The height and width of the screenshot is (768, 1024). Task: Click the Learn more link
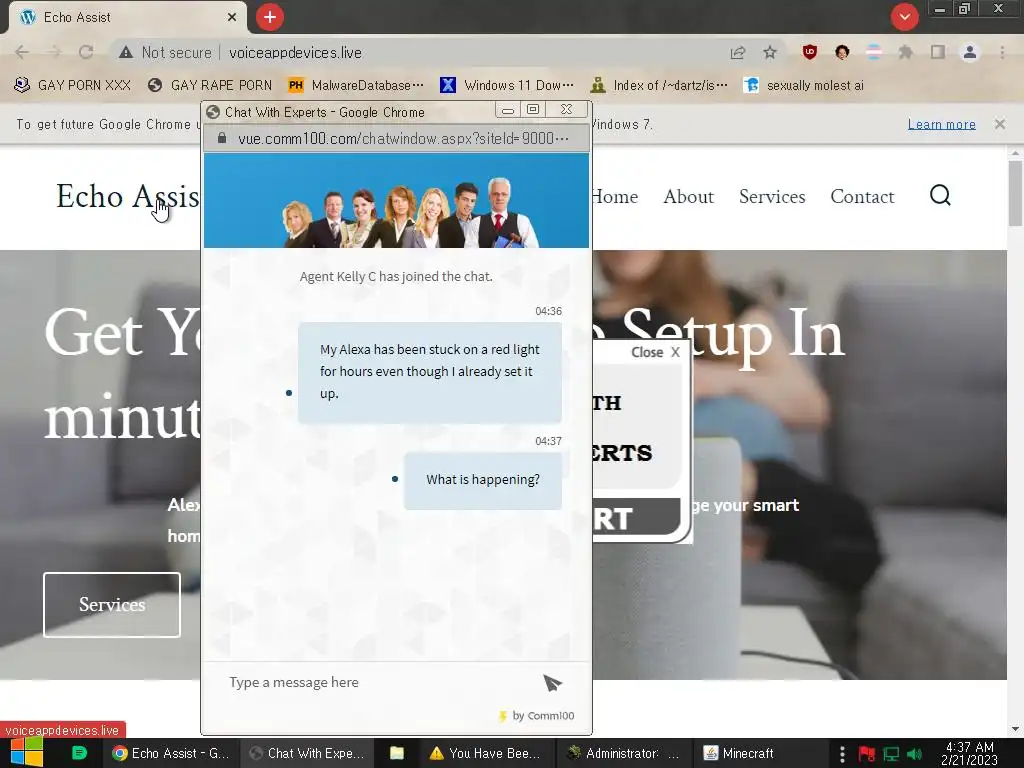tap(941, 124)
